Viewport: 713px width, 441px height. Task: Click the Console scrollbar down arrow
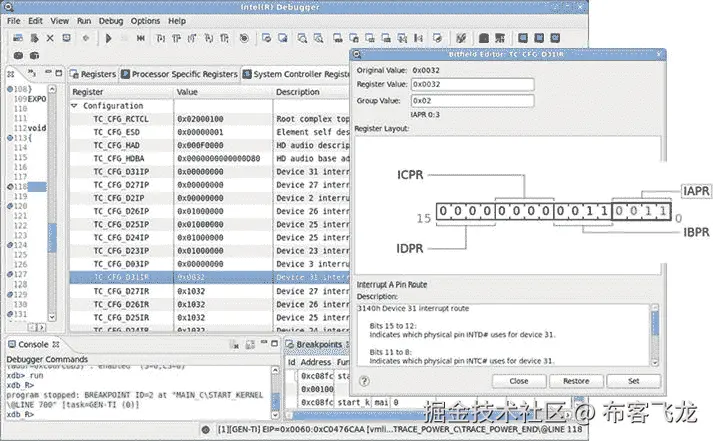pos(275,415)
